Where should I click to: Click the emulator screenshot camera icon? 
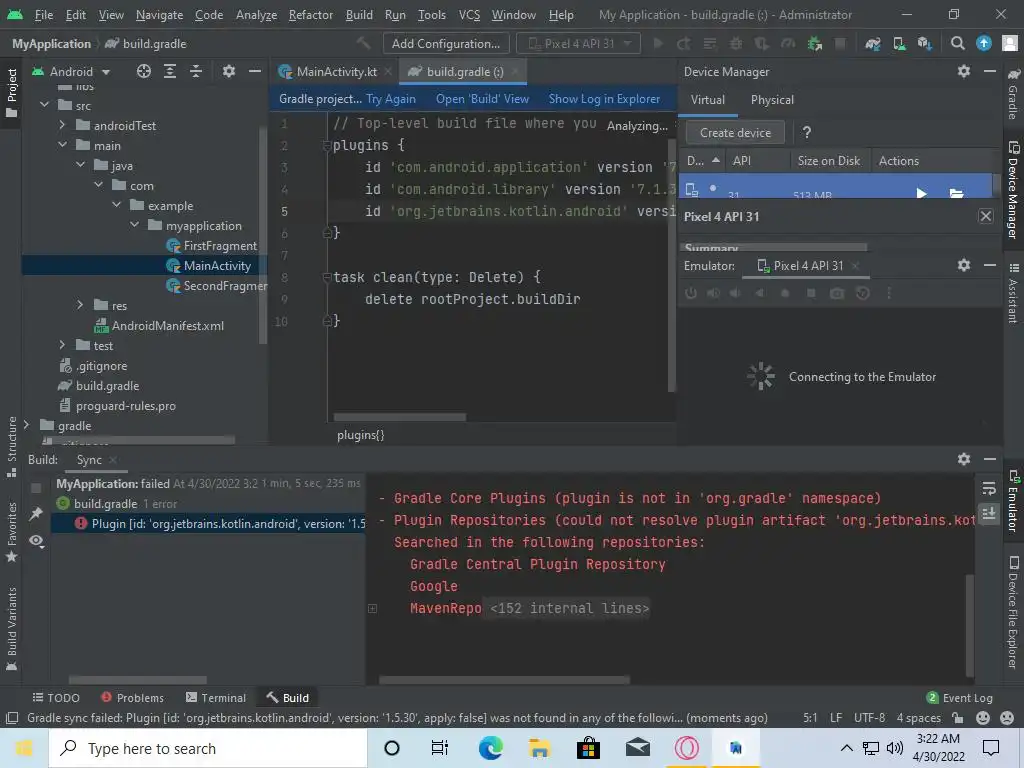837,293
